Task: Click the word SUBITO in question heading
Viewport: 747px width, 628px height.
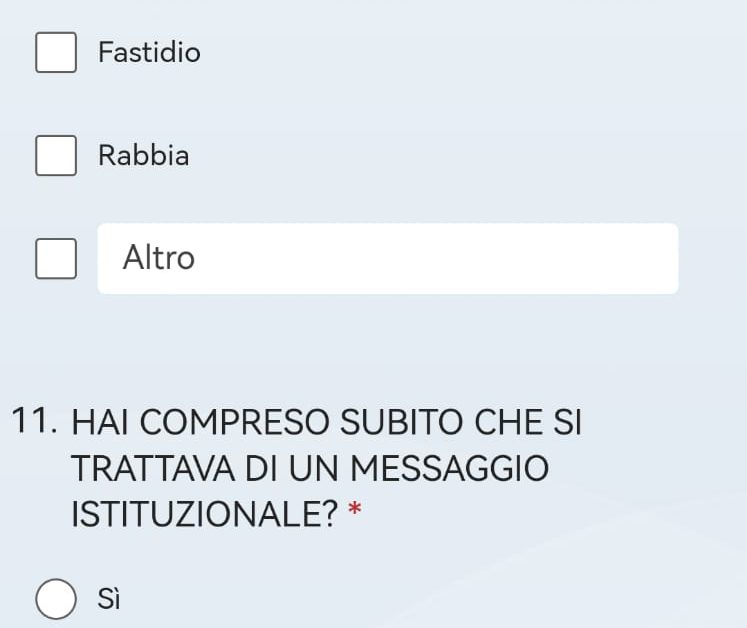Action: tap(402, 422)
